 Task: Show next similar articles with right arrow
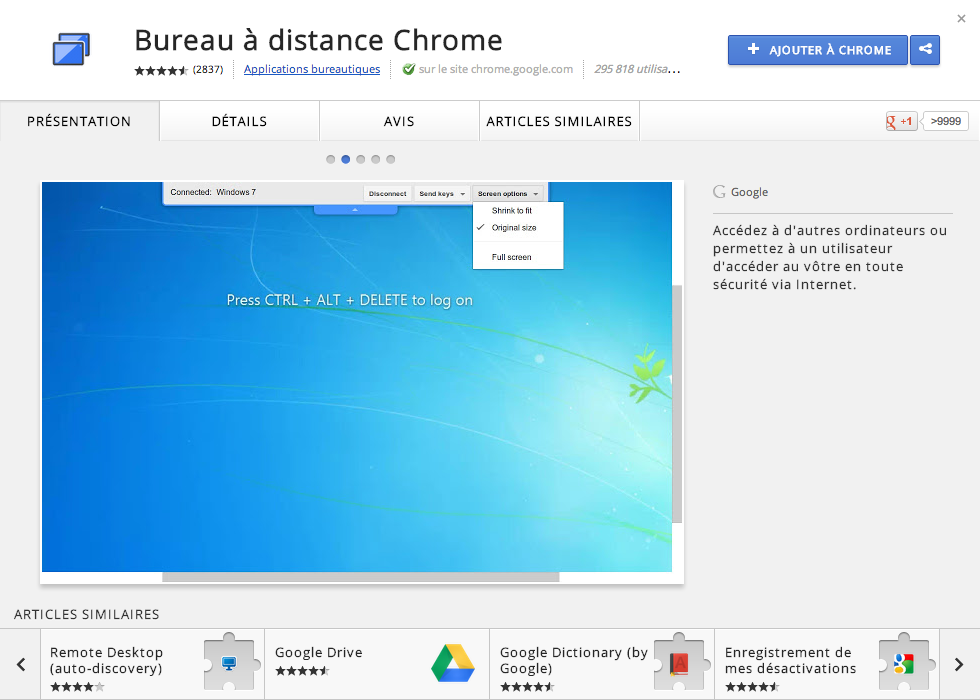click(959, 664)
